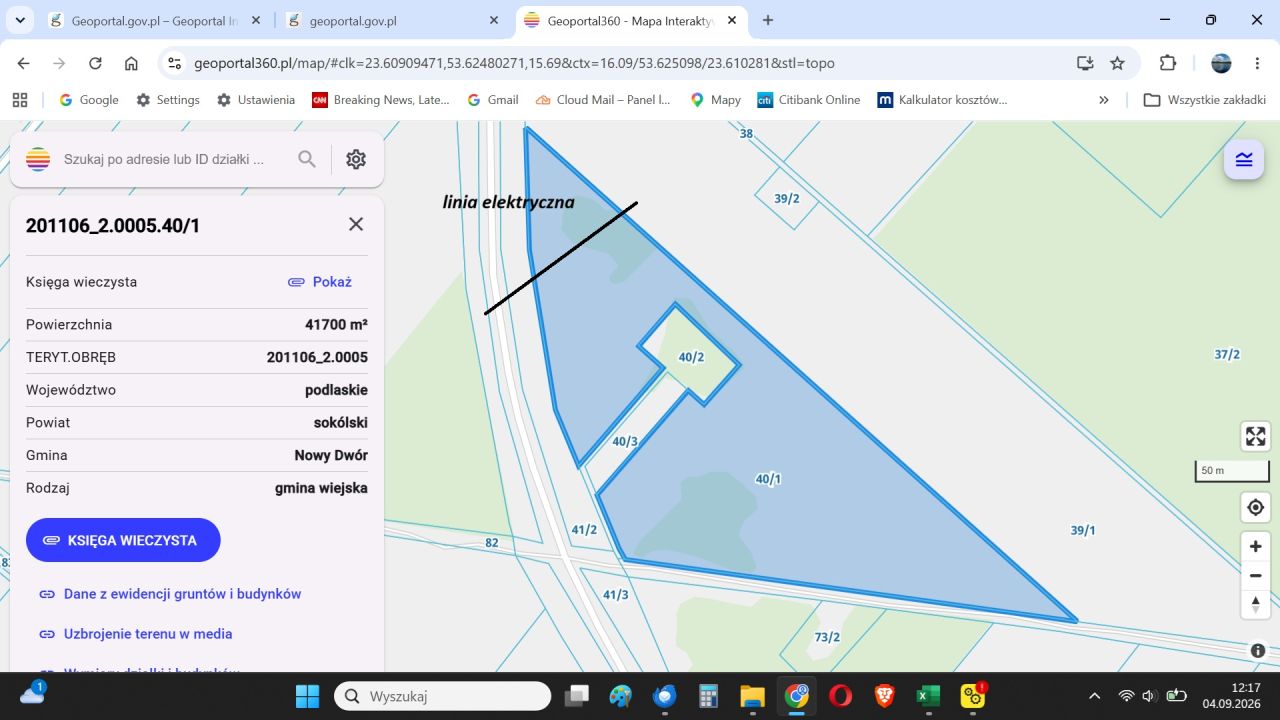Viewport: 1280px width, 720px height.
Task: Open the Mapy bookmark
Action: pos(715,100)
